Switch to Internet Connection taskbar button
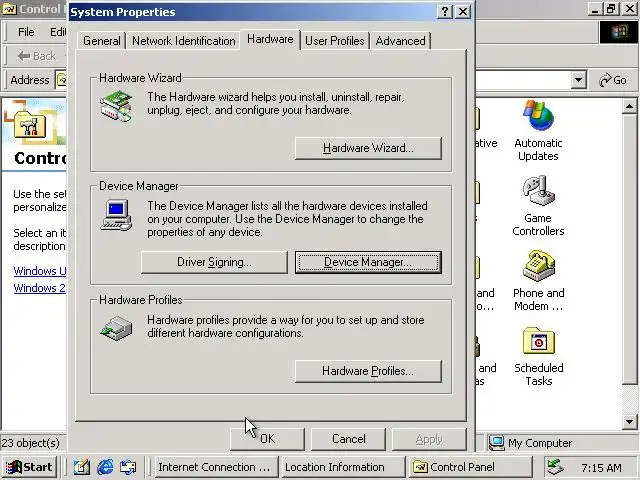Viewport: 640px width, 480px height. [216, 467]
